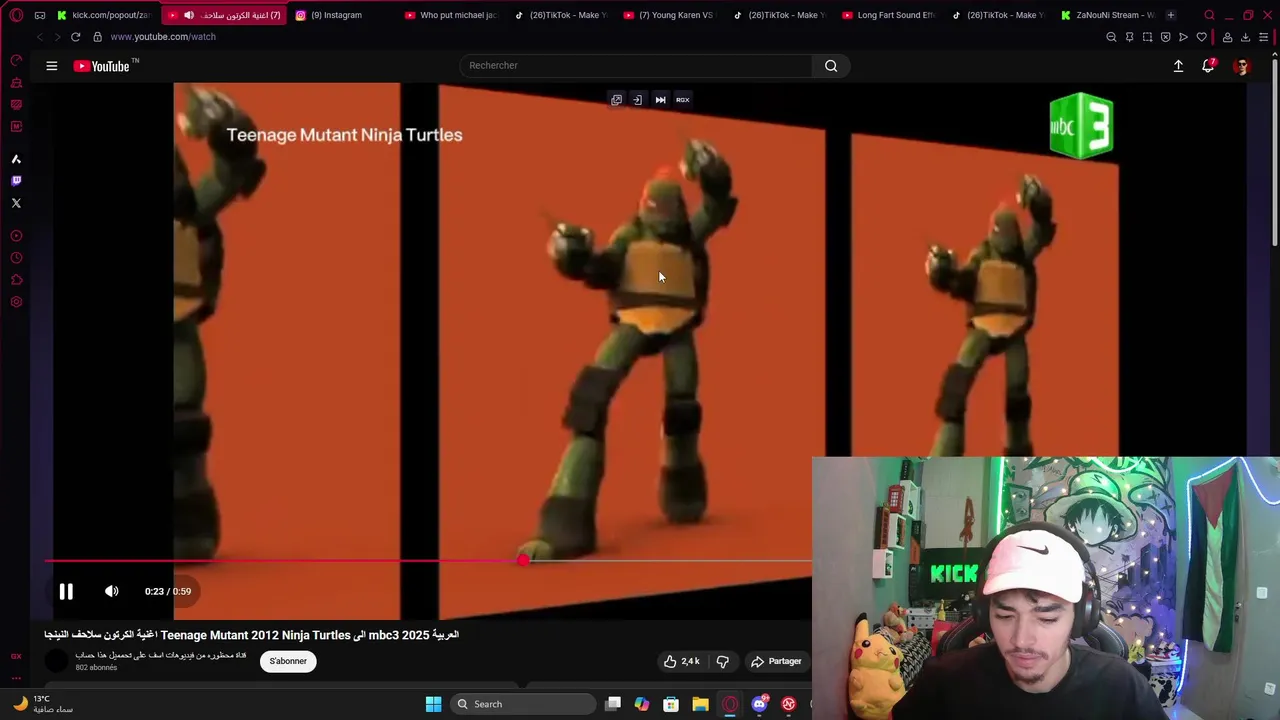Screen dimensions: 1280x720
Task: Open YouTube notifications bell
Action: (1208, 66)
